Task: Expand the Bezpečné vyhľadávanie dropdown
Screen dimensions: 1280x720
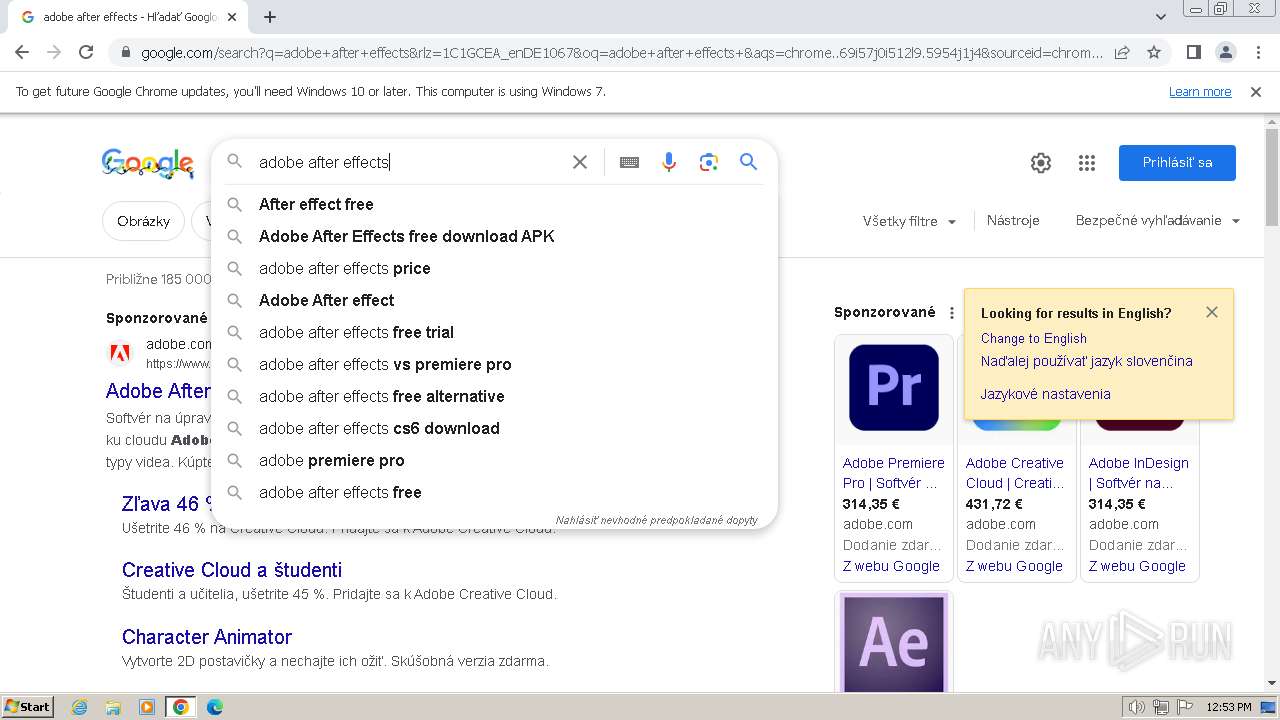Action: [x=1158, y=221]
